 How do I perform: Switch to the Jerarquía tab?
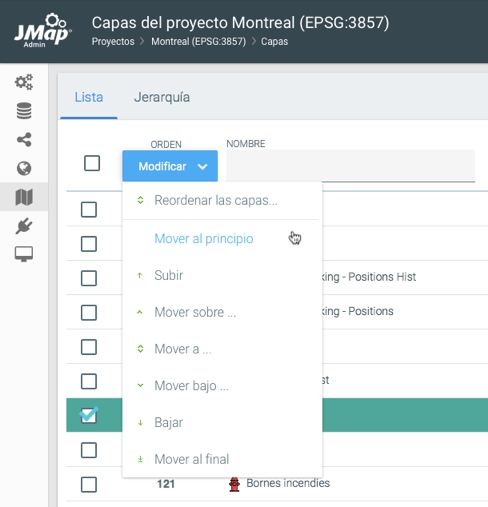[162, 97]
